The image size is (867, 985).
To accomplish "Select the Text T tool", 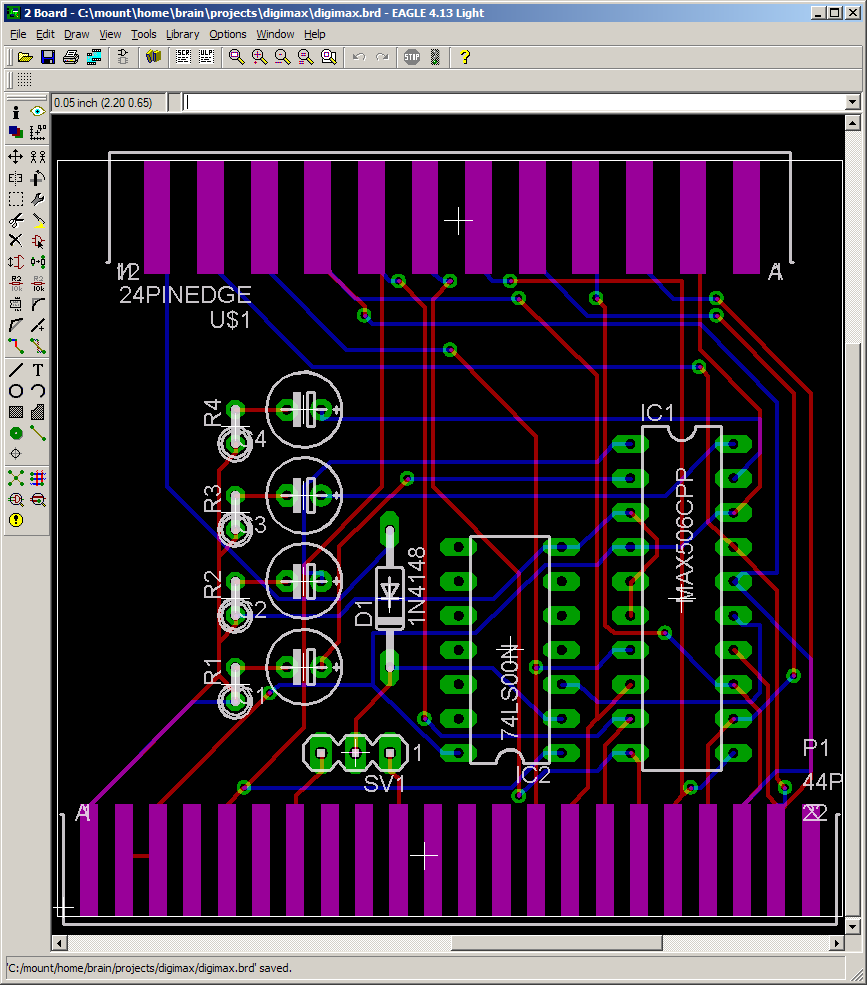I will (38, 370).
